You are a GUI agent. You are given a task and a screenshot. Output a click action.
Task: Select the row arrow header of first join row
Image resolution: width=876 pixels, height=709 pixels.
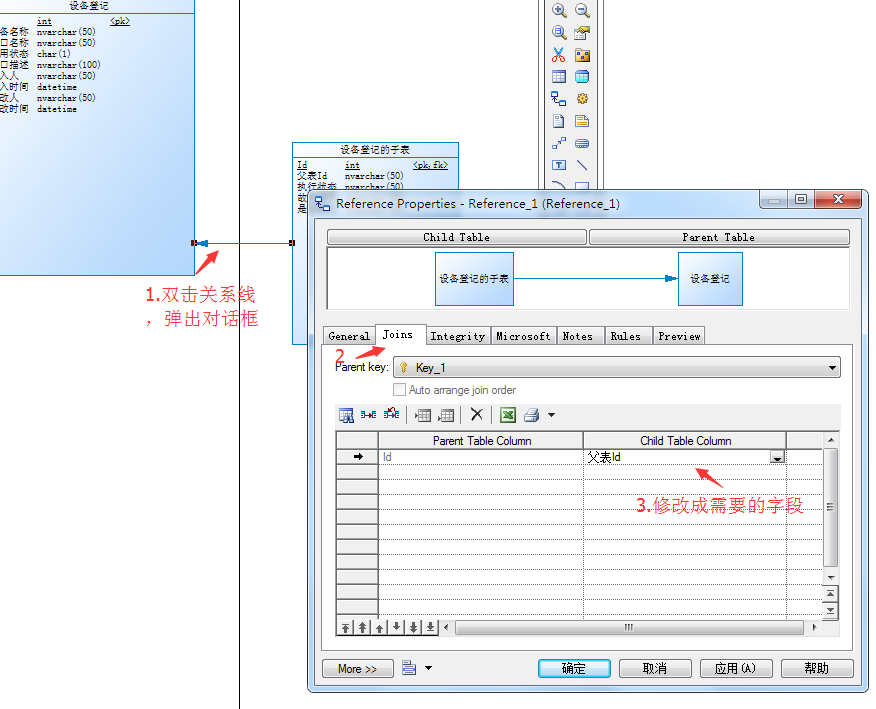358,457
